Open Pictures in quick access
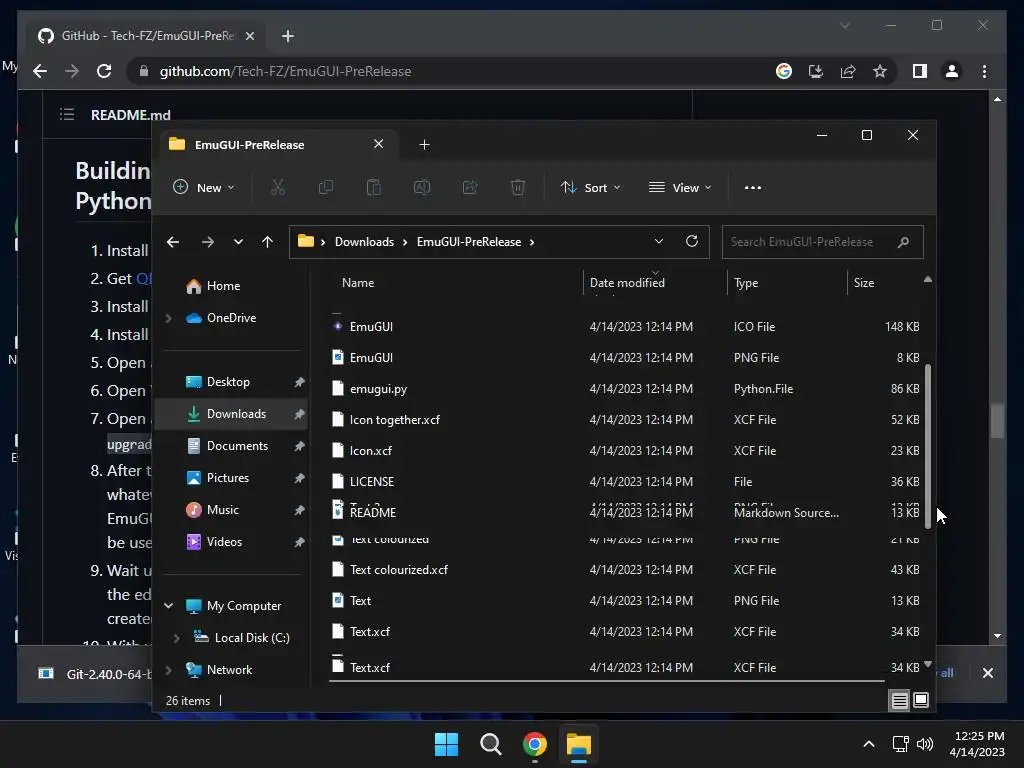This screenshot has height=768, width=1024. pyautogui.click(x=227, y=478)
